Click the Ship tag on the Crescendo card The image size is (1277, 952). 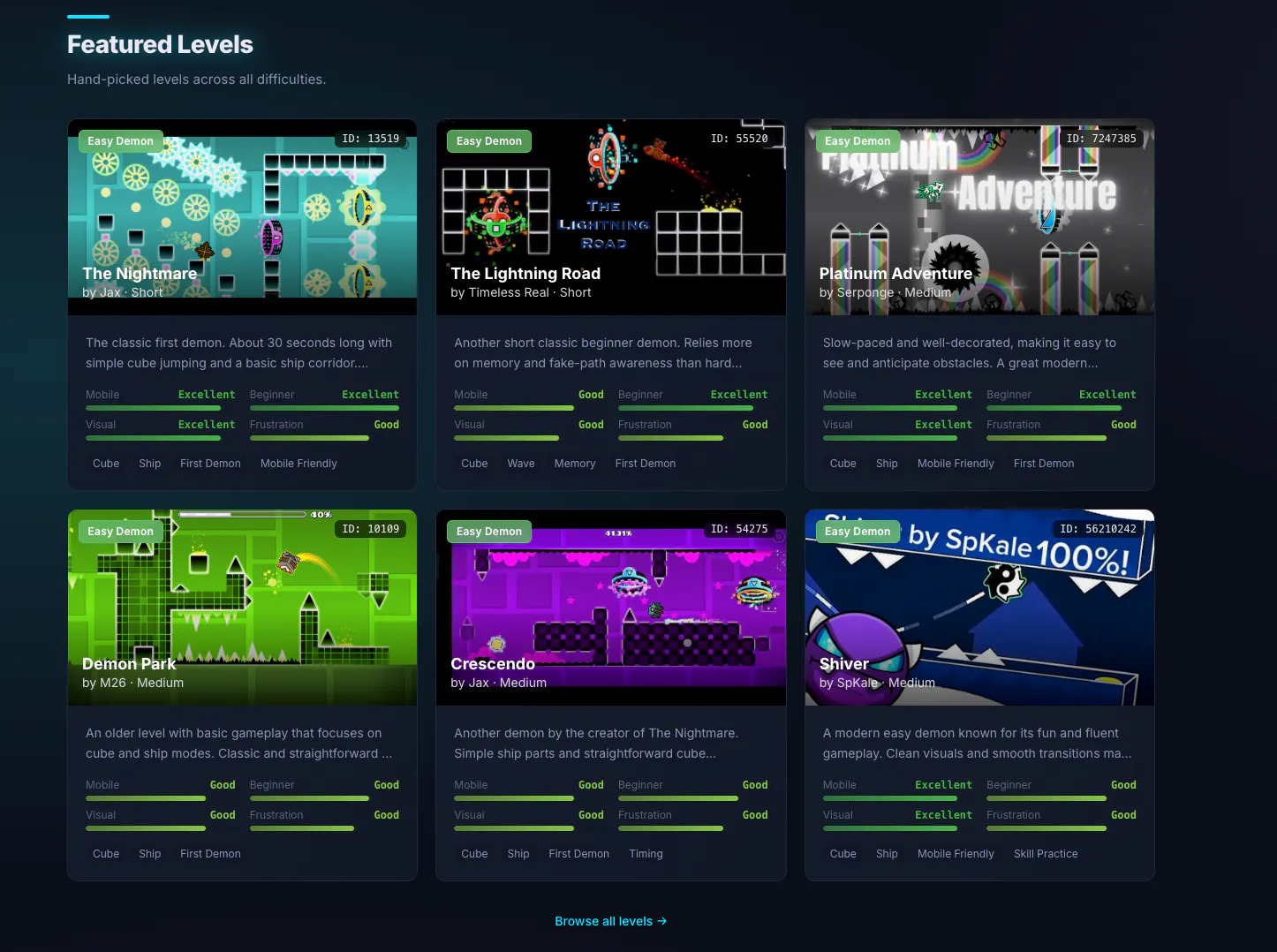518,854
